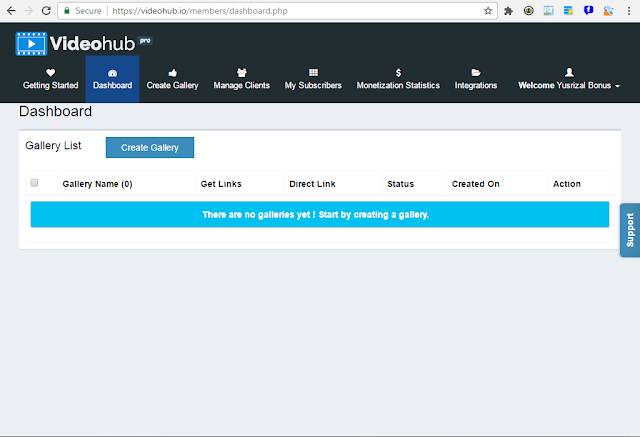Screen dimensions: 640x437
Task: Click the Getting Started heart icon
Action: pos(51,73)
